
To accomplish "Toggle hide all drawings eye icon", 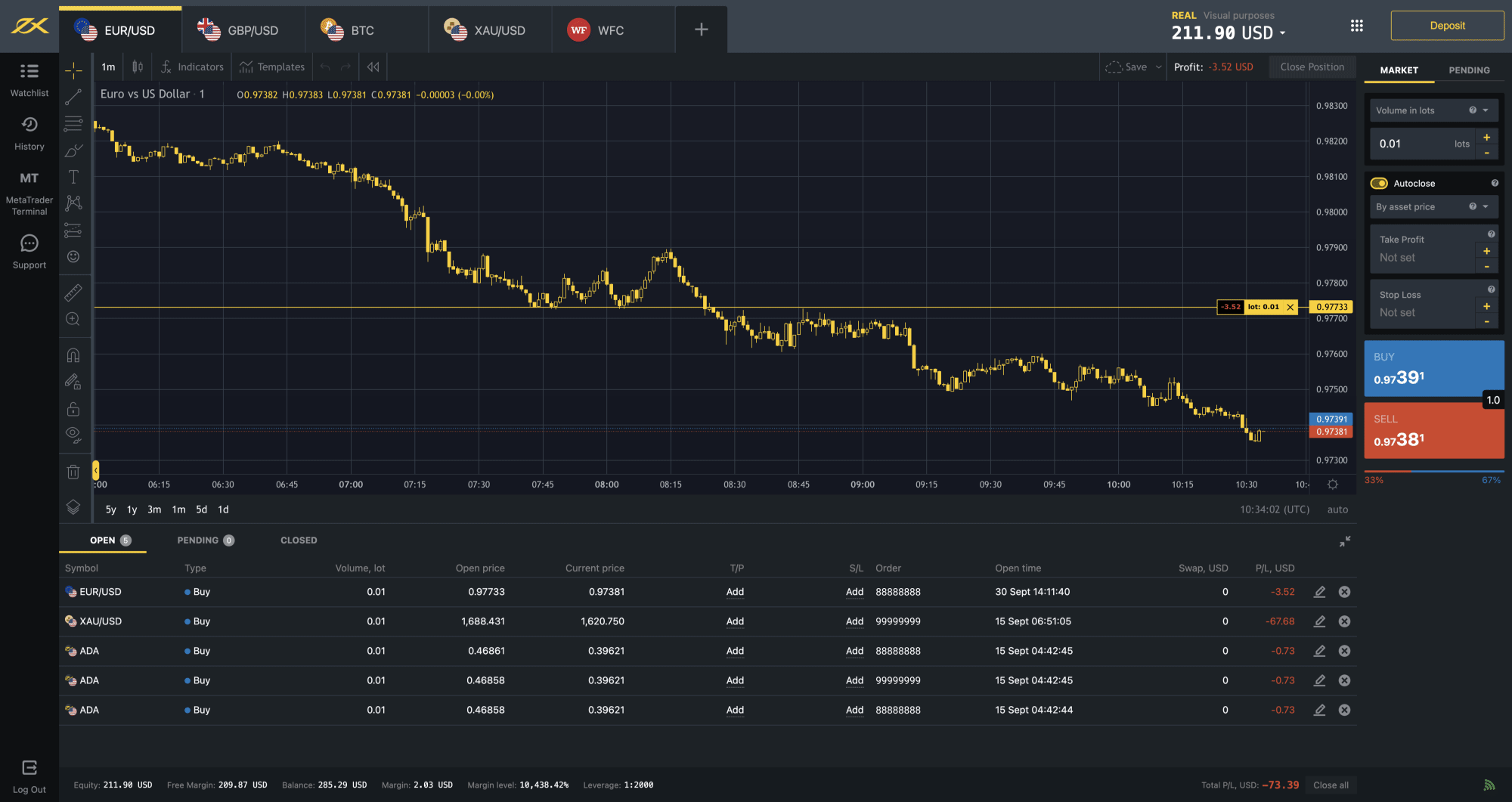I will coord(73,434).
